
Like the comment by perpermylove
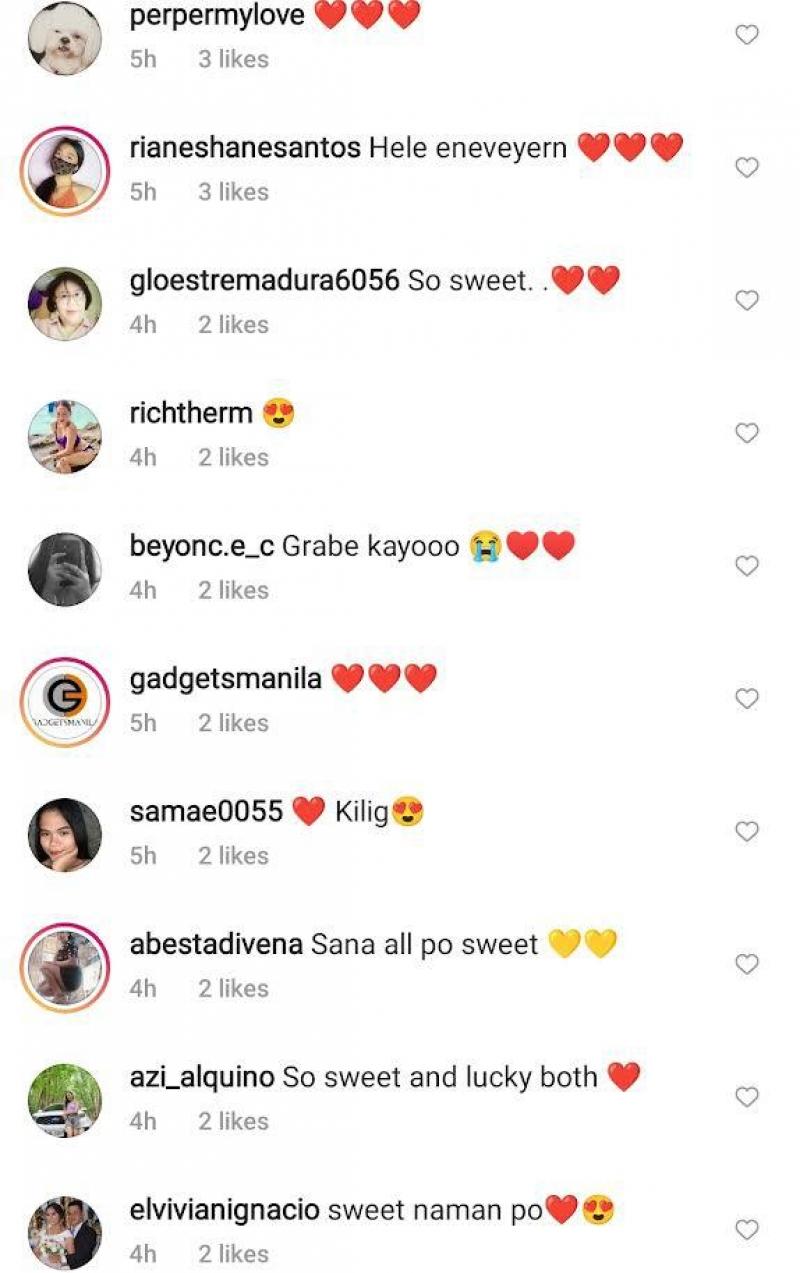[747, 35]
